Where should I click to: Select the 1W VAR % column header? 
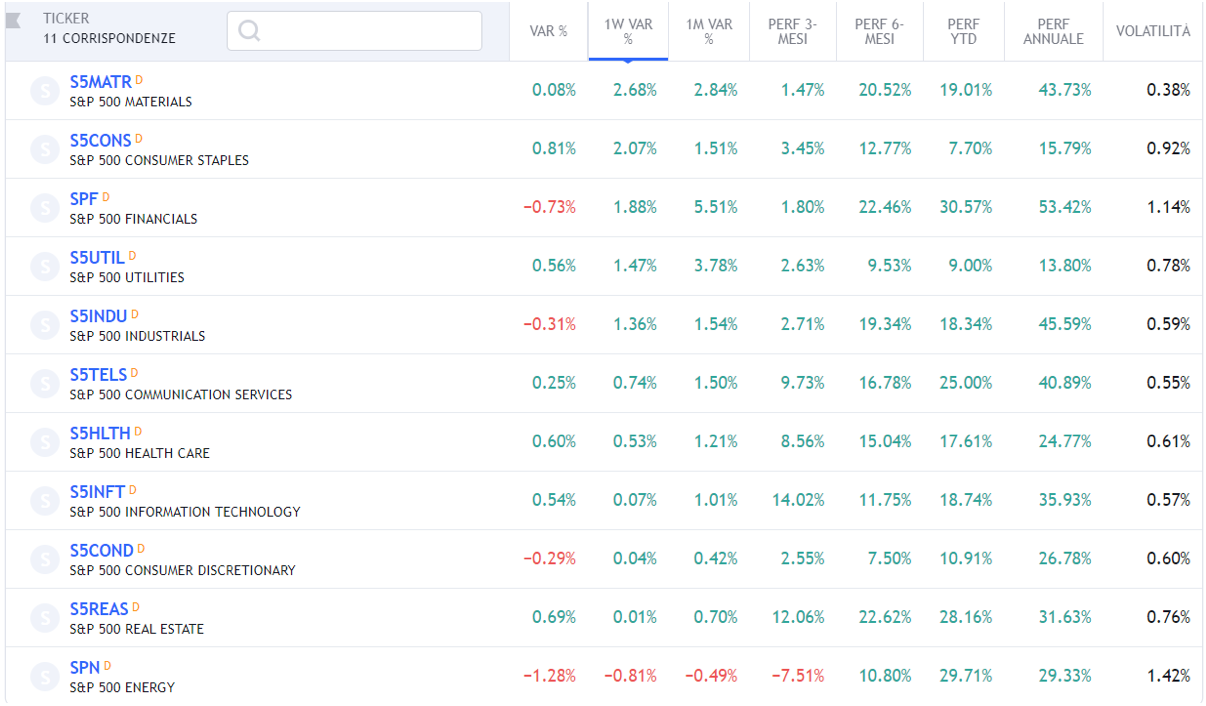click(628, 31)
